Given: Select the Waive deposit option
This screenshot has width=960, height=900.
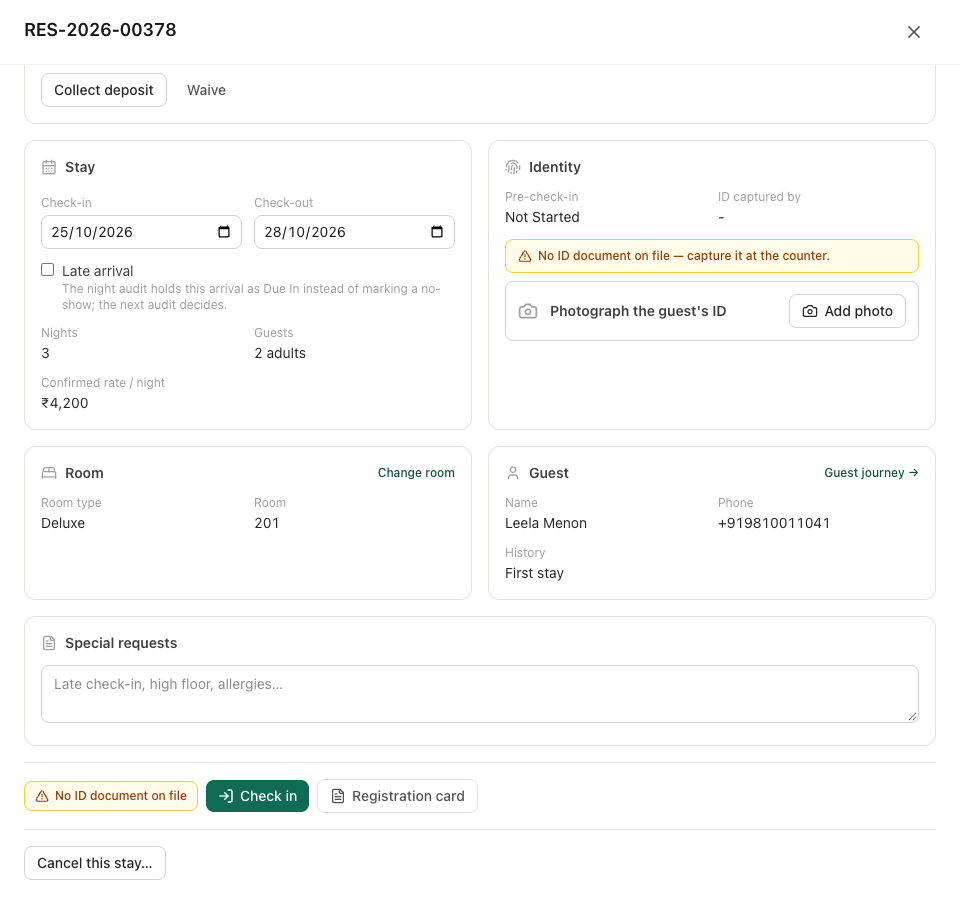Looking at the screenshot, I should (206, 90).
